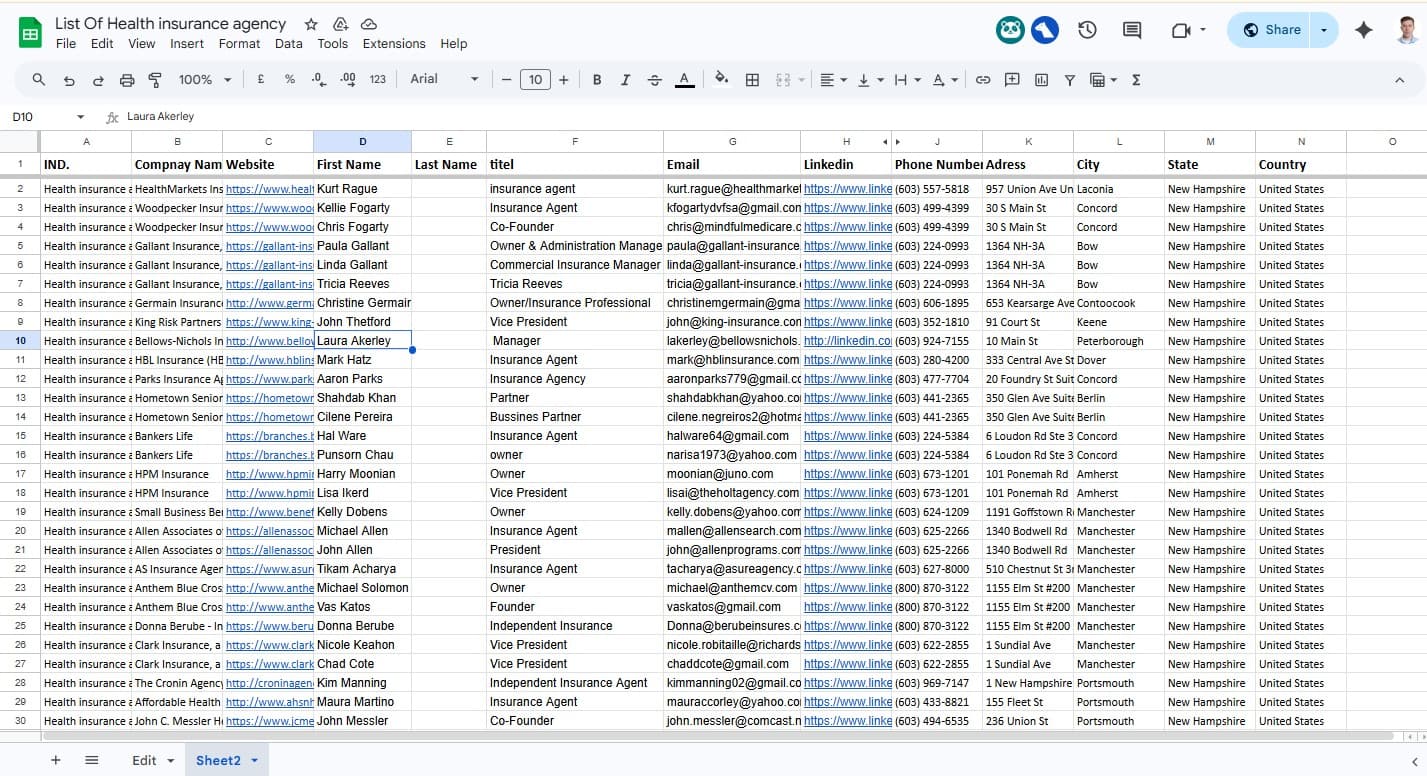Image resolution: width=1427 pixels, height=776 pixels.
Task: See document cloud save status
Action: coord(369,24)
